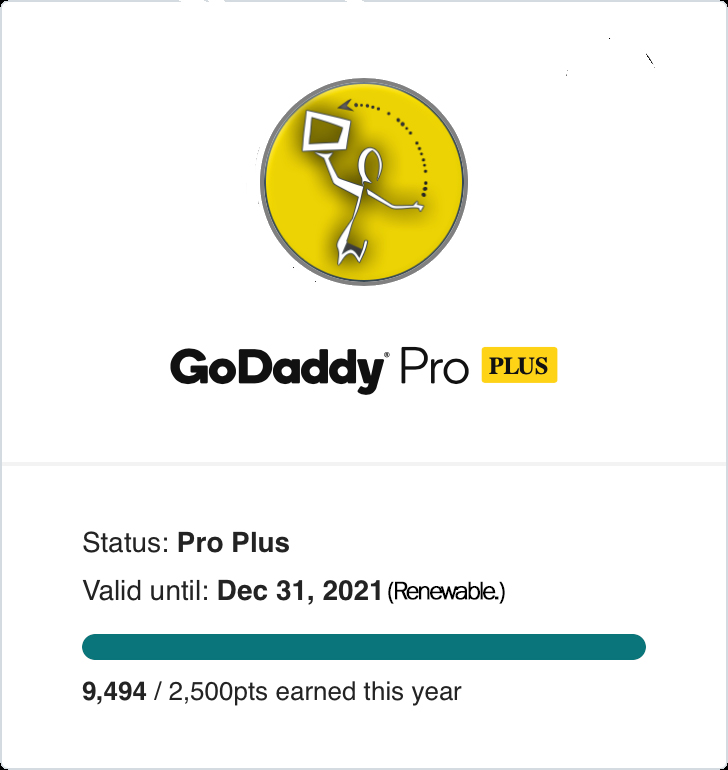Click the '2,500pts' threshold text
728x770 pixels.
(x=218, y=692)
